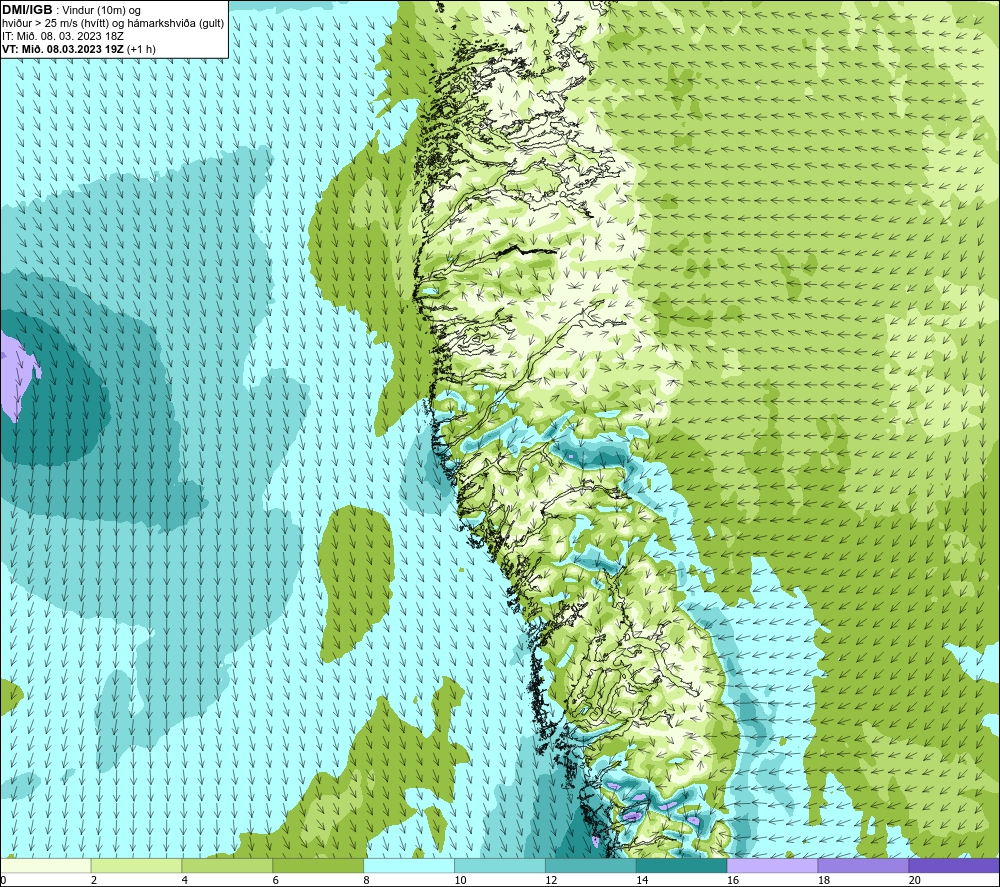The height and width of the screenshot is (887, 1000).
Task: Click the "DMI/IGB" title text
Action: (x=27, y=10)
